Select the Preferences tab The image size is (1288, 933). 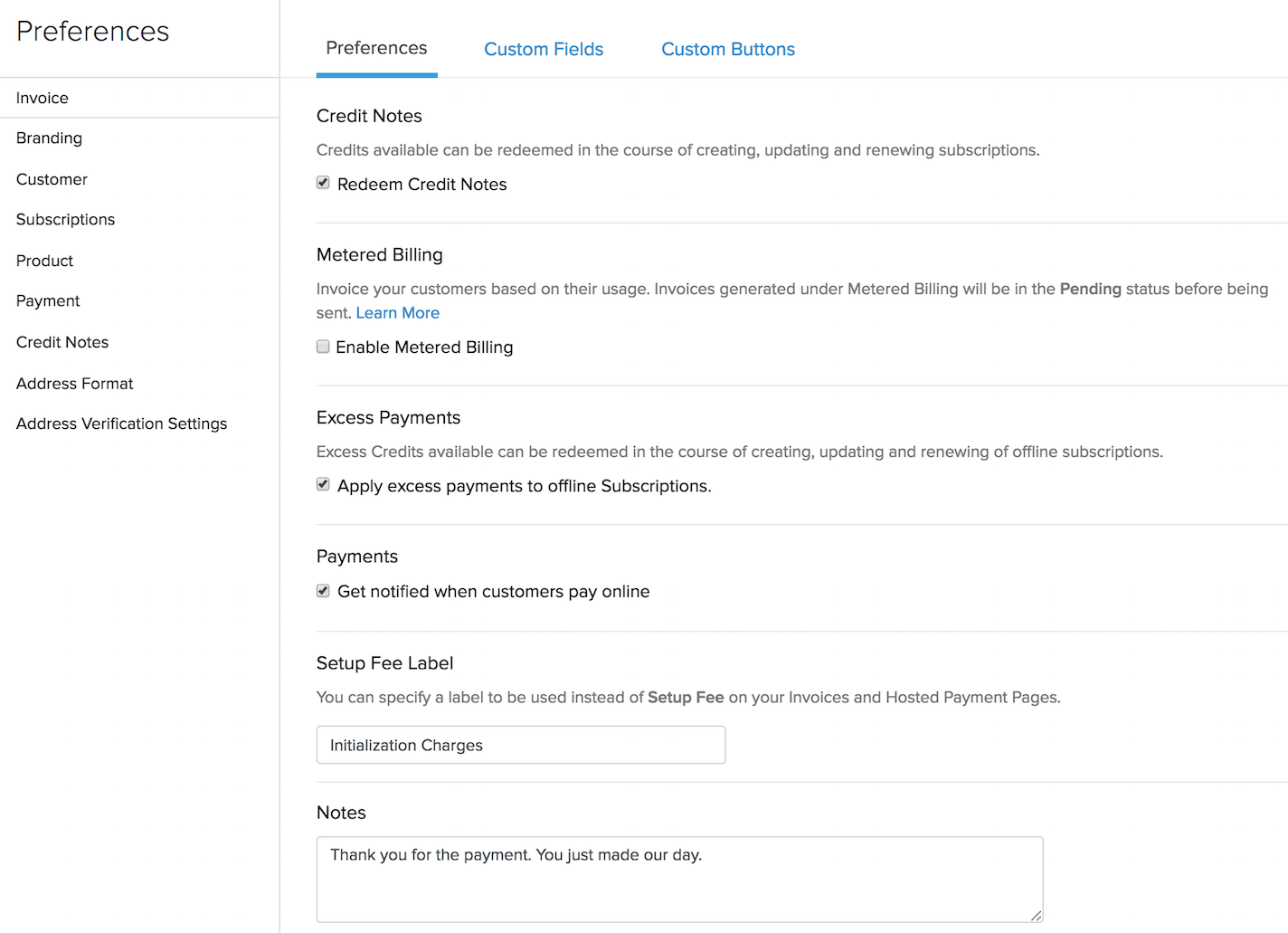click(376, 49)
